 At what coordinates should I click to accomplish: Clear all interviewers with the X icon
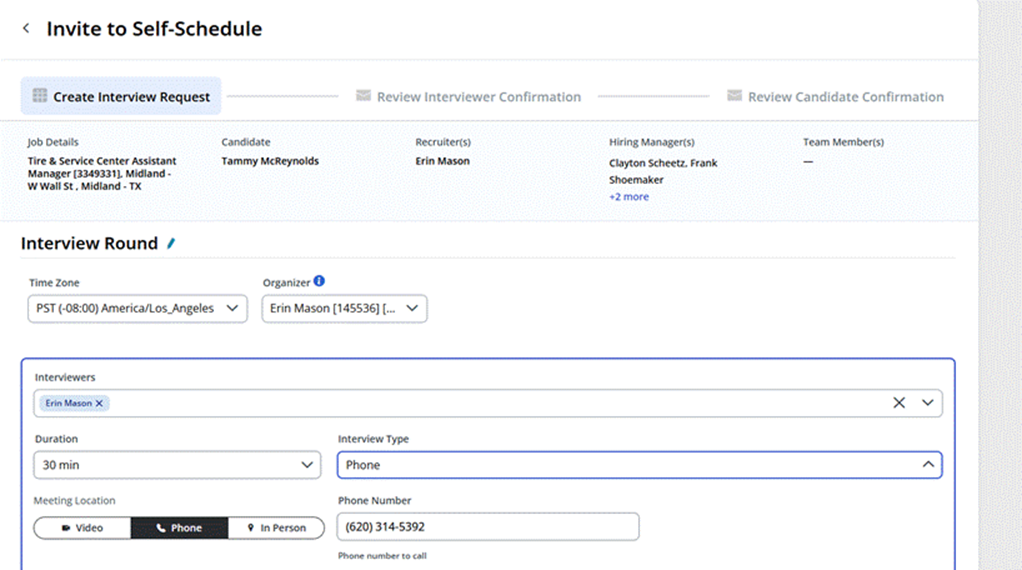point(898,403)
